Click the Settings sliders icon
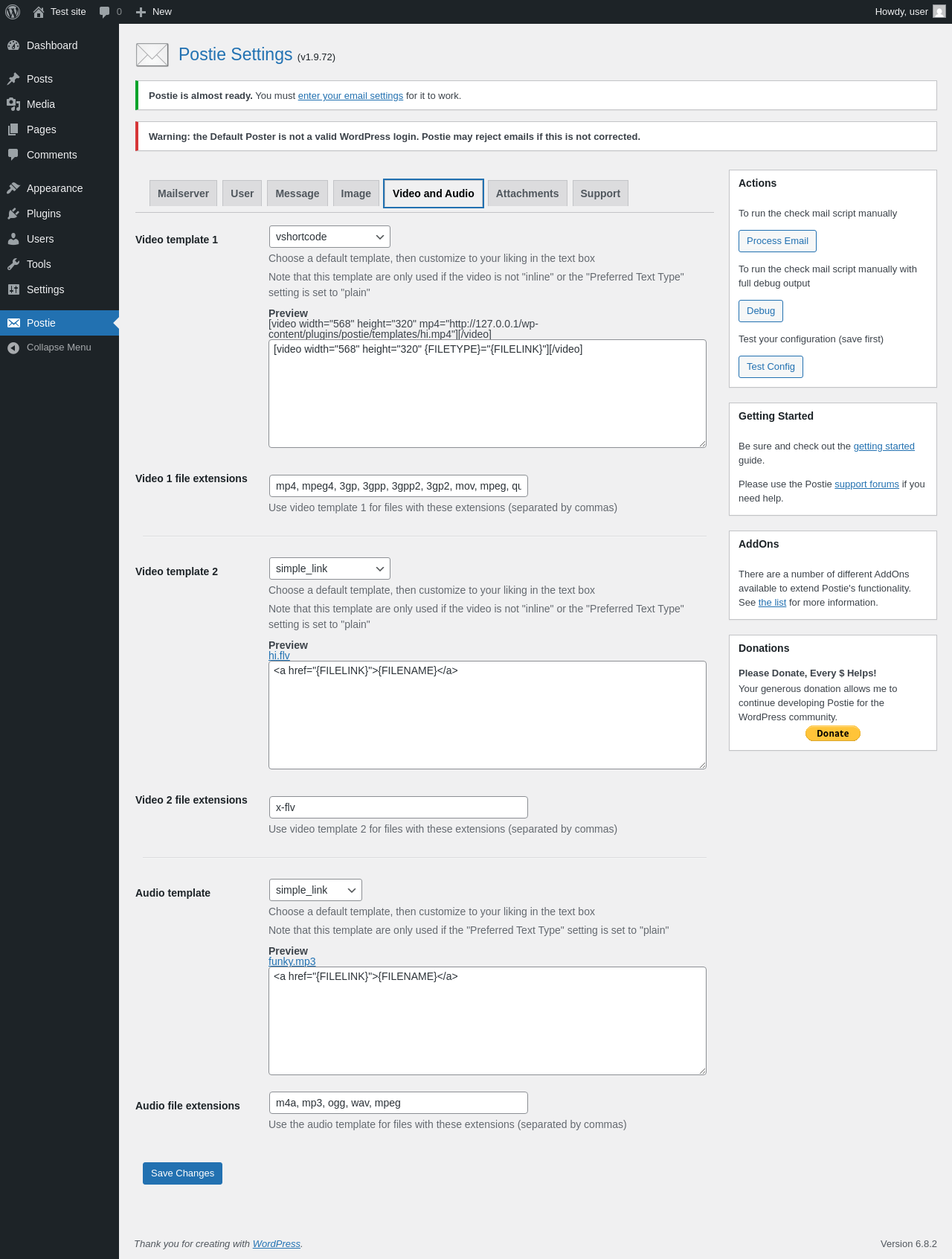The width and height of the screenshot is (952, 1259). 13,289
